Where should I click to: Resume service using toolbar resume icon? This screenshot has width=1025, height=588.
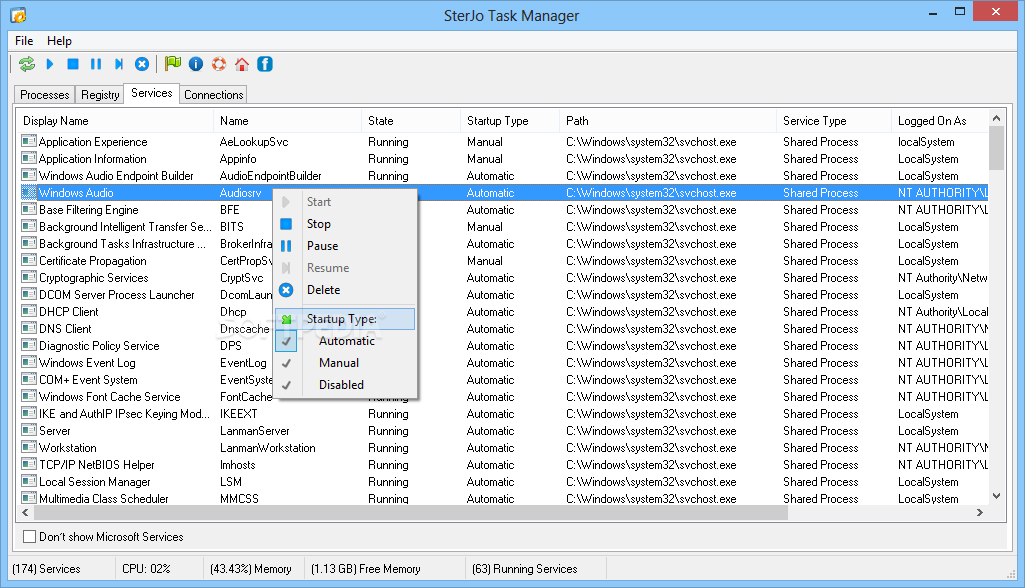pyautogui.click(x=119, y=64)
